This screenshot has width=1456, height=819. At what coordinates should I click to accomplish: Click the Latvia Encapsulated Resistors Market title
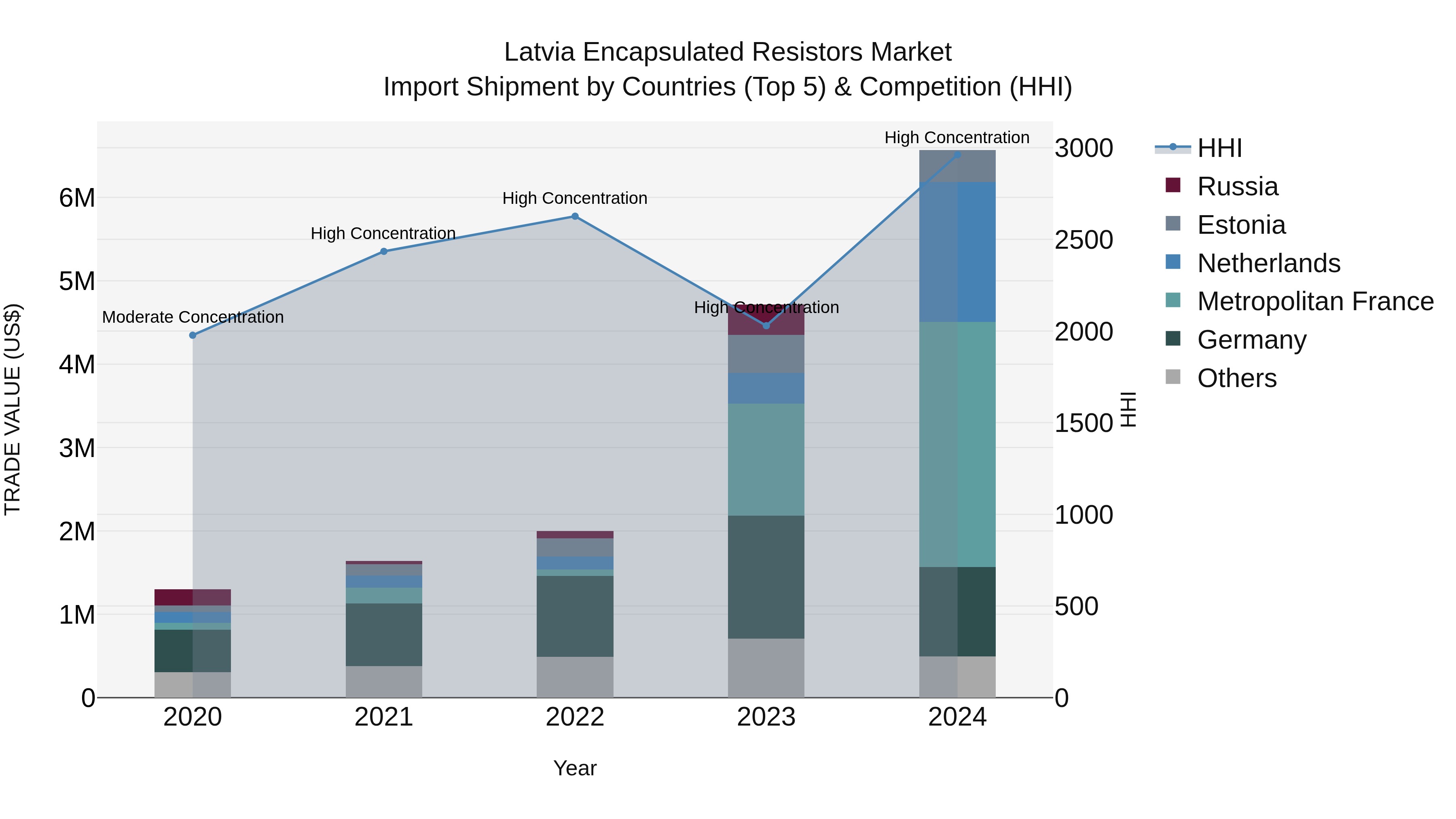(x=728, y=52)
